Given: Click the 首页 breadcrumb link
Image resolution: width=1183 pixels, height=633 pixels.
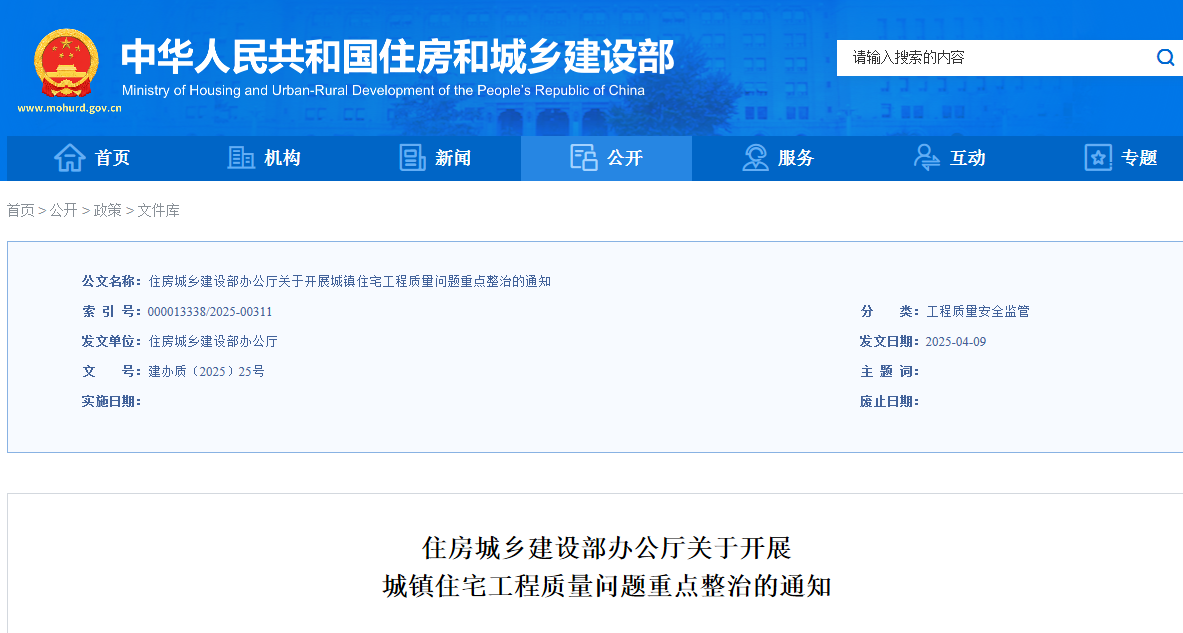Looking at the screenshot, I should (21, 210).
